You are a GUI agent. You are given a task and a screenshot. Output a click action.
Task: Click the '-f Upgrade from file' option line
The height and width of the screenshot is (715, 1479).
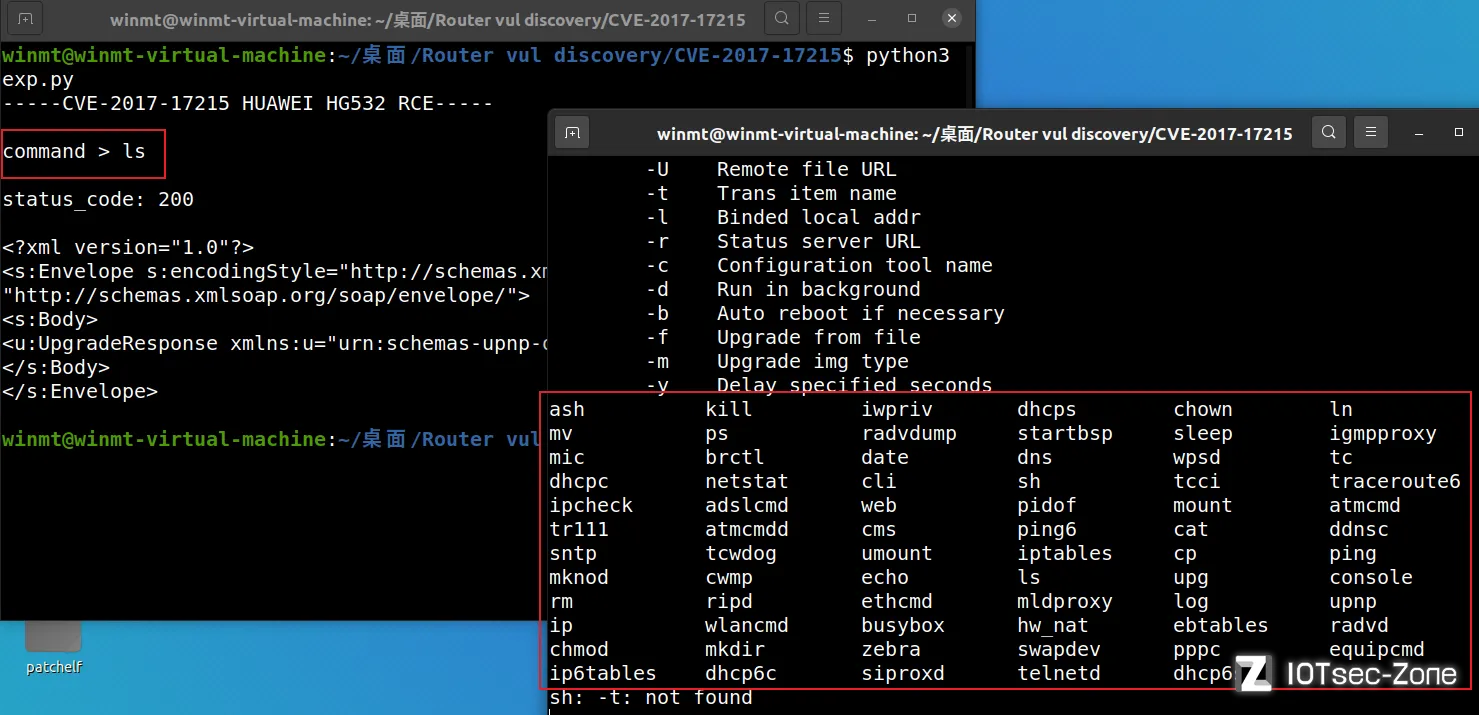pyautogui.click(x=783, y=338)
